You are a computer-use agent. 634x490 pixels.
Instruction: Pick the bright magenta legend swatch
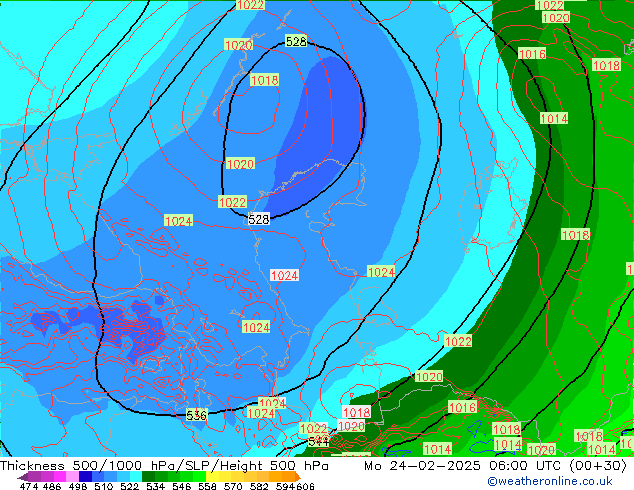coord(60,476)
